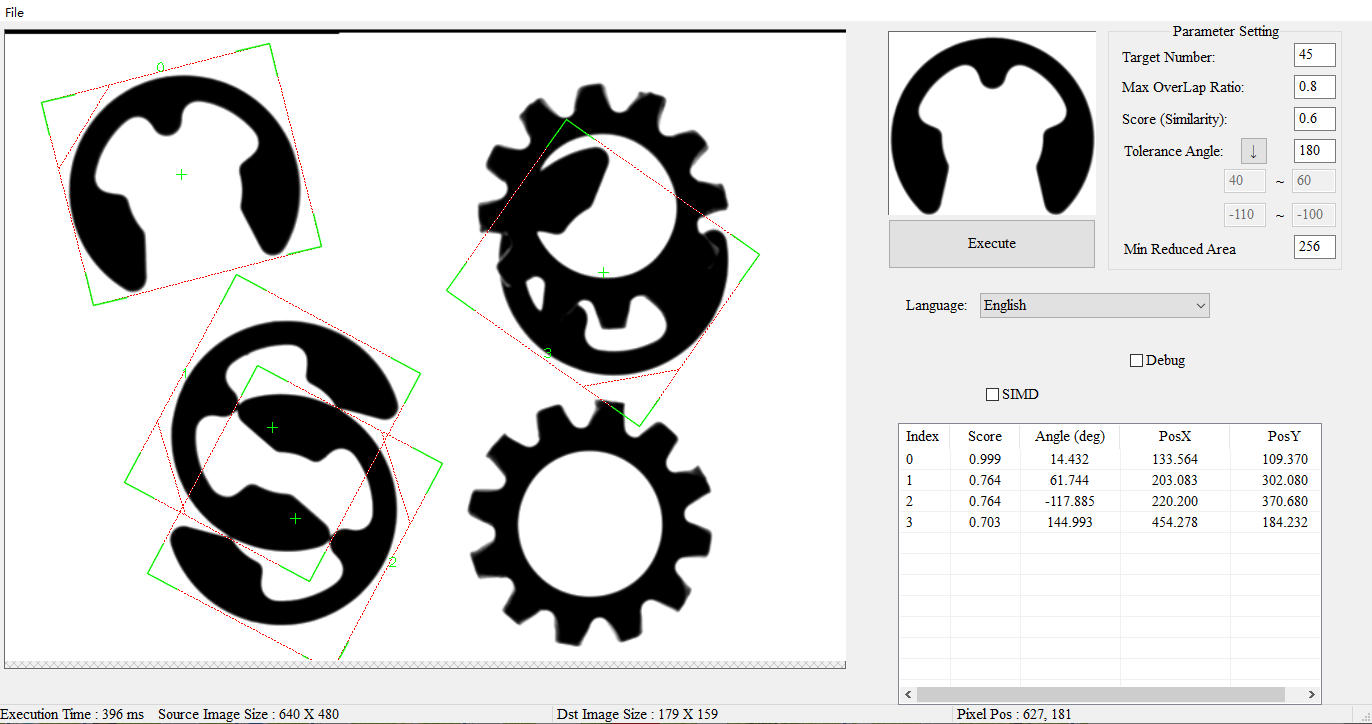Edit the Score (Similarity) field
The width and height of the screenshot is (1372, 724).
point(1315,119)
